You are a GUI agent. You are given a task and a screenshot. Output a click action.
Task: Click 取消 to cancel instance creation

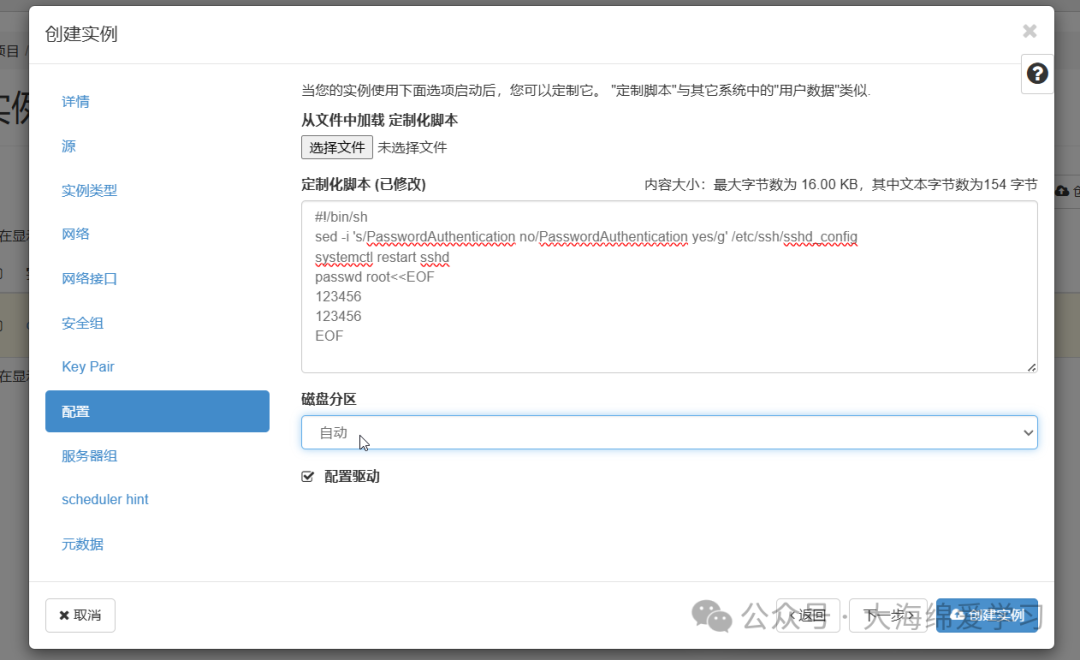pos(79,615)
